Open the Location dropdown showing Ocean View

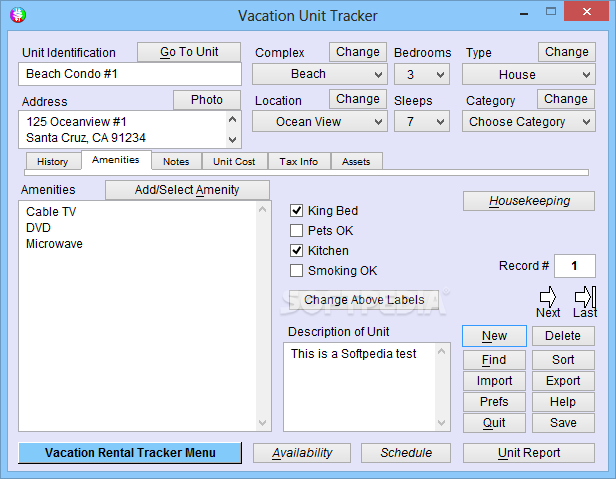click(319, 122)
